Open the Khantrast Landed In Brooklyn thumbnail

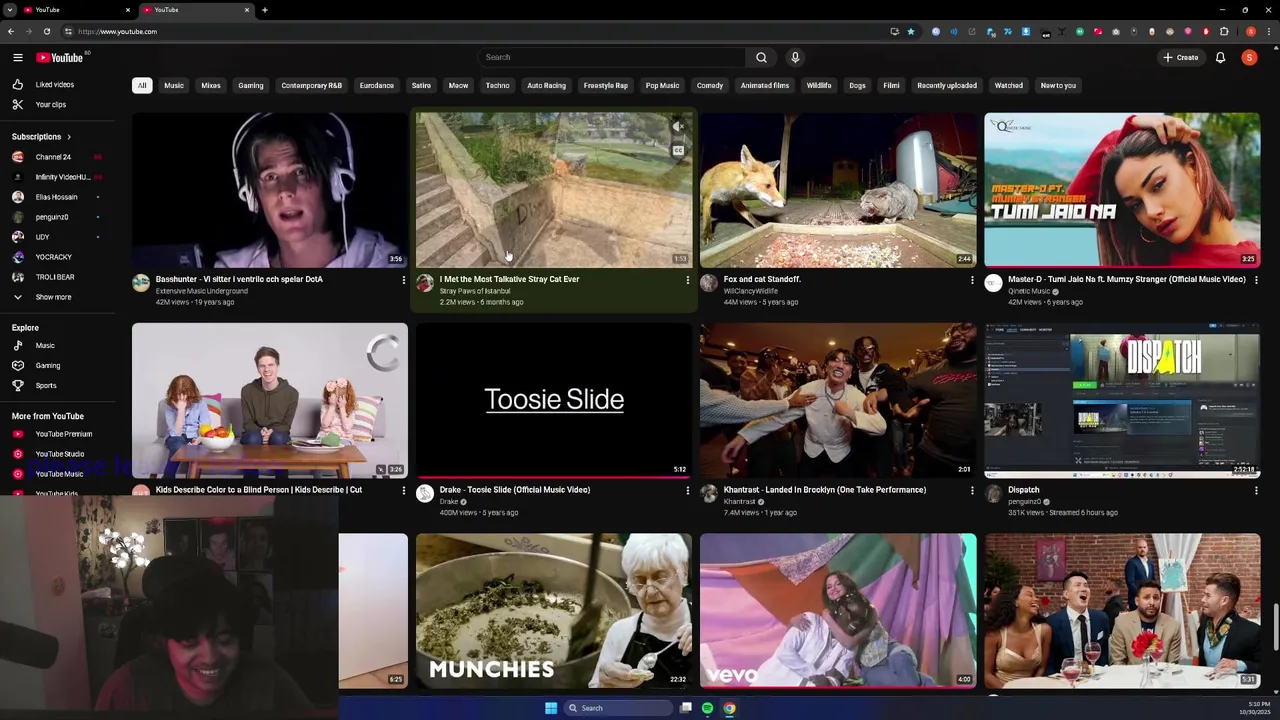(838, 400)
